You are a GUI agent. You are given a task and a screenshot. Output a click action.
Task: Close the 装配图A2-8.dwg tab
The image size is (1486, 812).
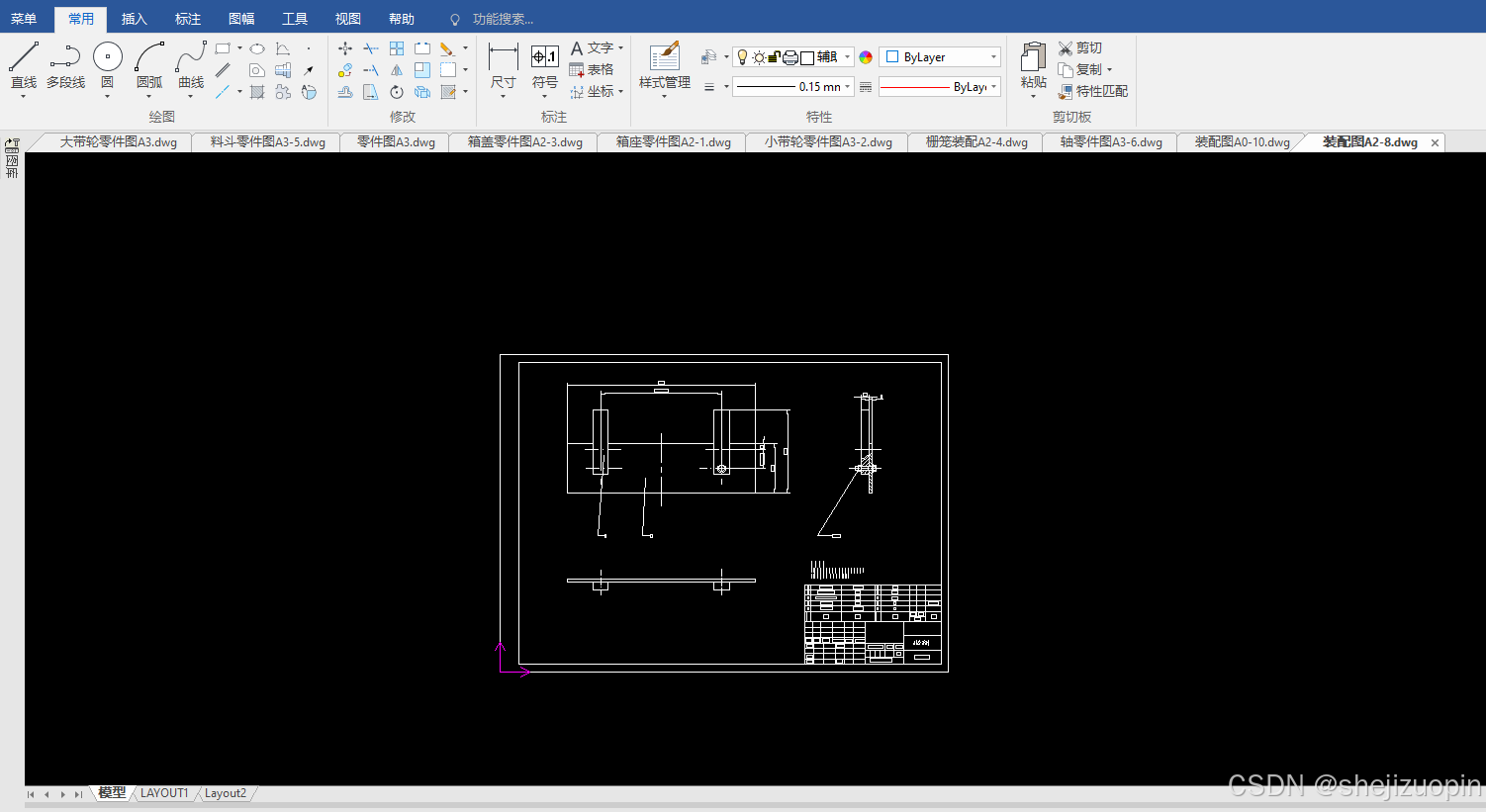click(x=1435, y=142)
